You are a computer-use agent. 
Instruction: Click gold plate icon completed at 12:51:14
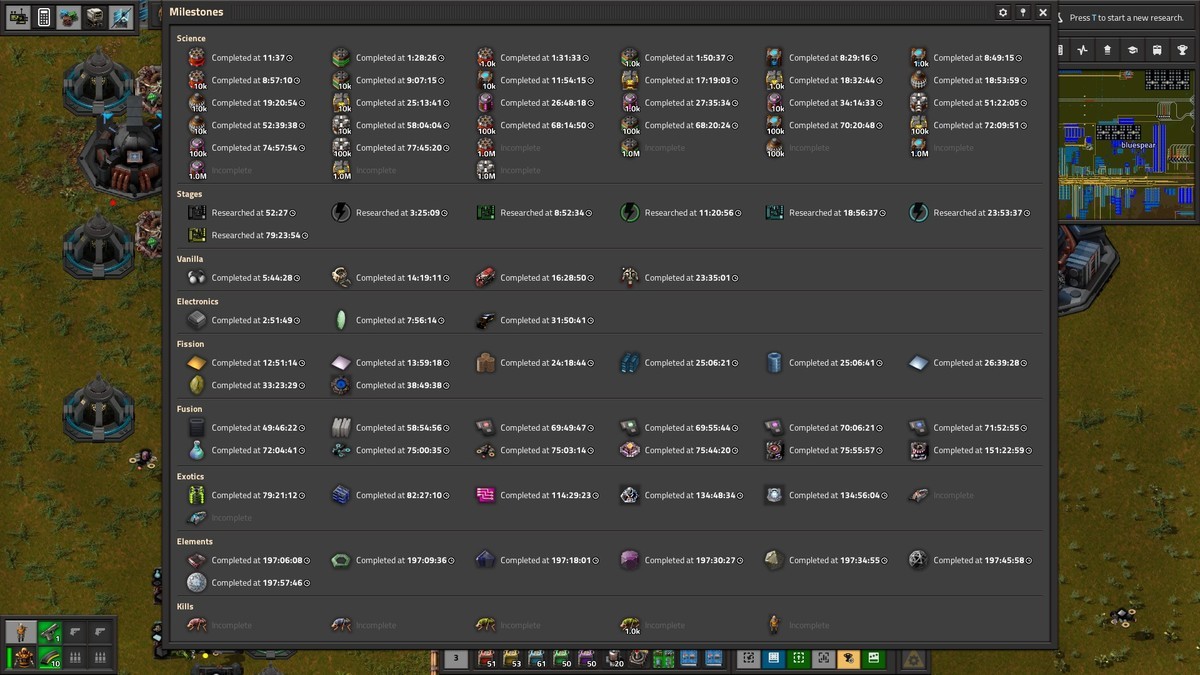coord(197,363)
